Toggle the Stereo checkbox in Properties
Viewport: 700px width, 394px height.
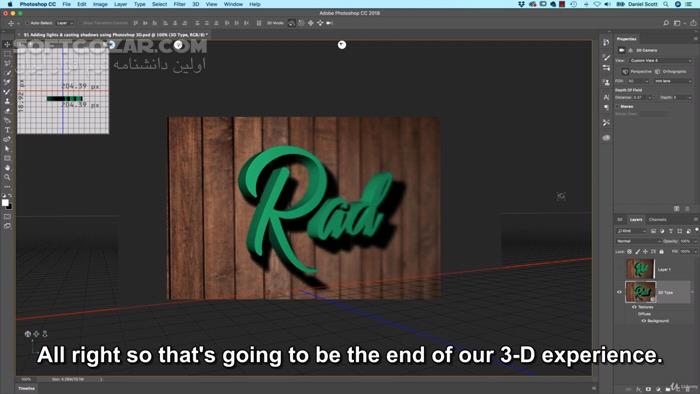pyautogui.click(x=618, y=107)
